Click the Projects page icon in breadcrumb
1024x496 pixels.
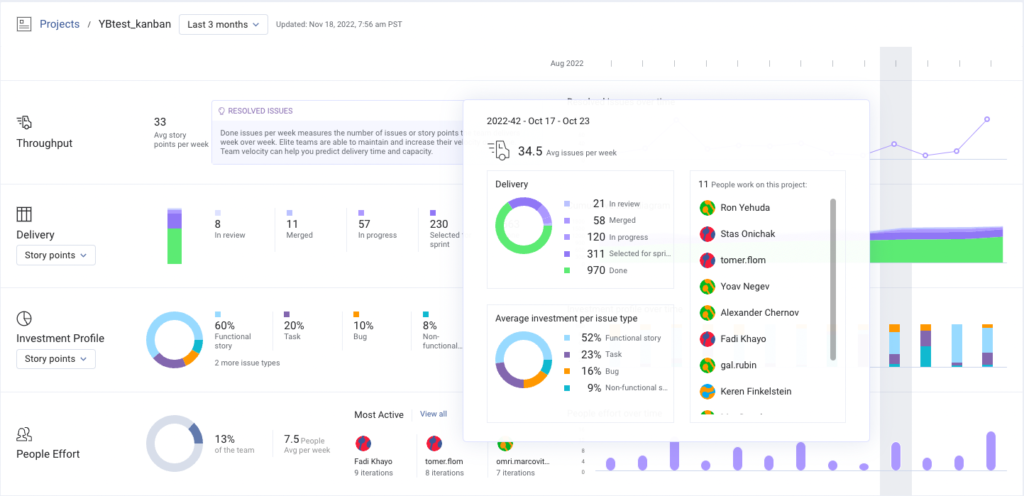[x=24, y=24]
